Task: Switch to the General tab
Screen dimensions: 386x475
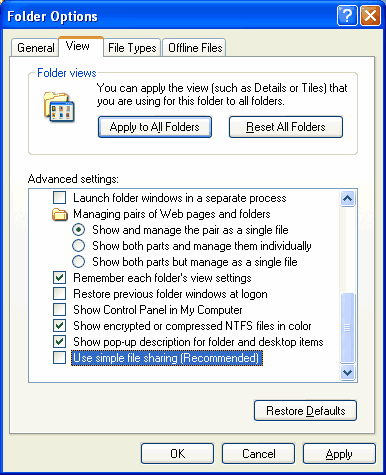Action: 36,48
